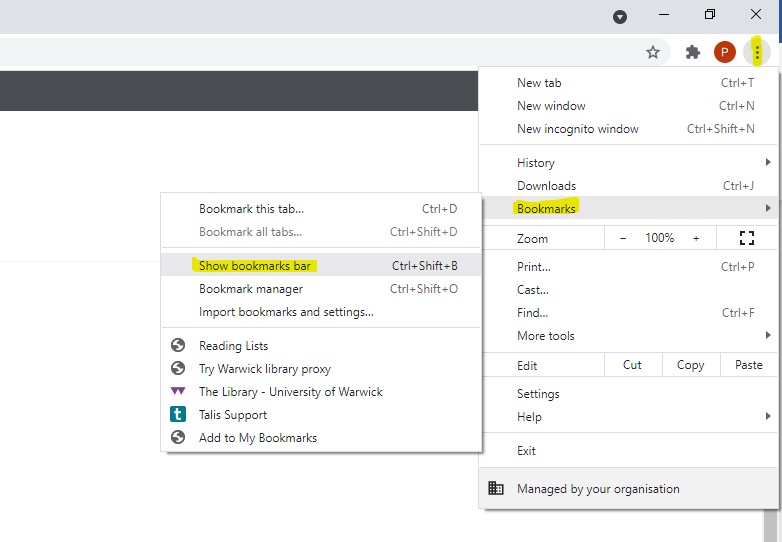This screenshot has height=542, width=782.
Task: Decrease zoom with the minus button
Action: coord(623,238)
